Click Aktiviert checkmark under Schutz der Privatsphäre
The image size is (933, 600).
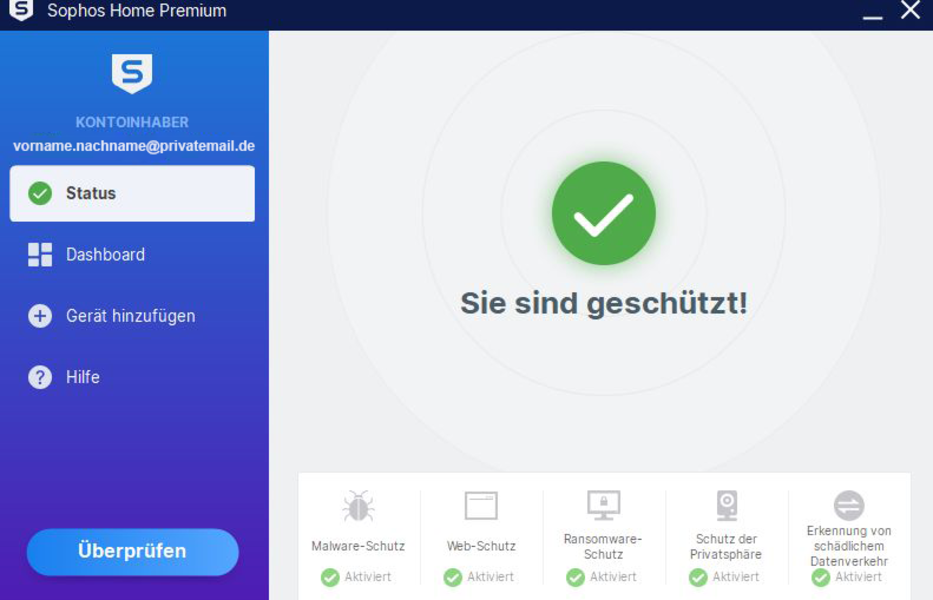pos(698,577)
